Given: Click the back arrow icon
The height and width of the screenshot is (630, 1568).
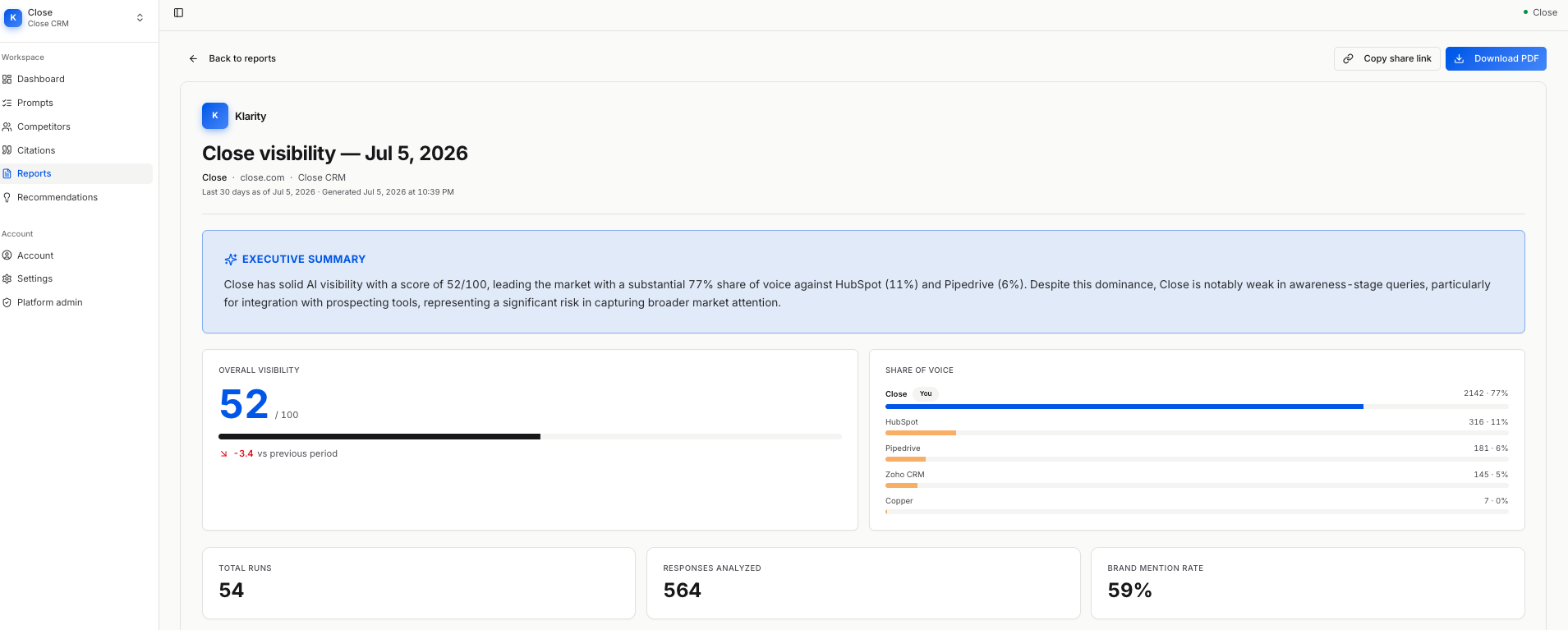Looking at the screenshot, I should click(x=193, y=58).
